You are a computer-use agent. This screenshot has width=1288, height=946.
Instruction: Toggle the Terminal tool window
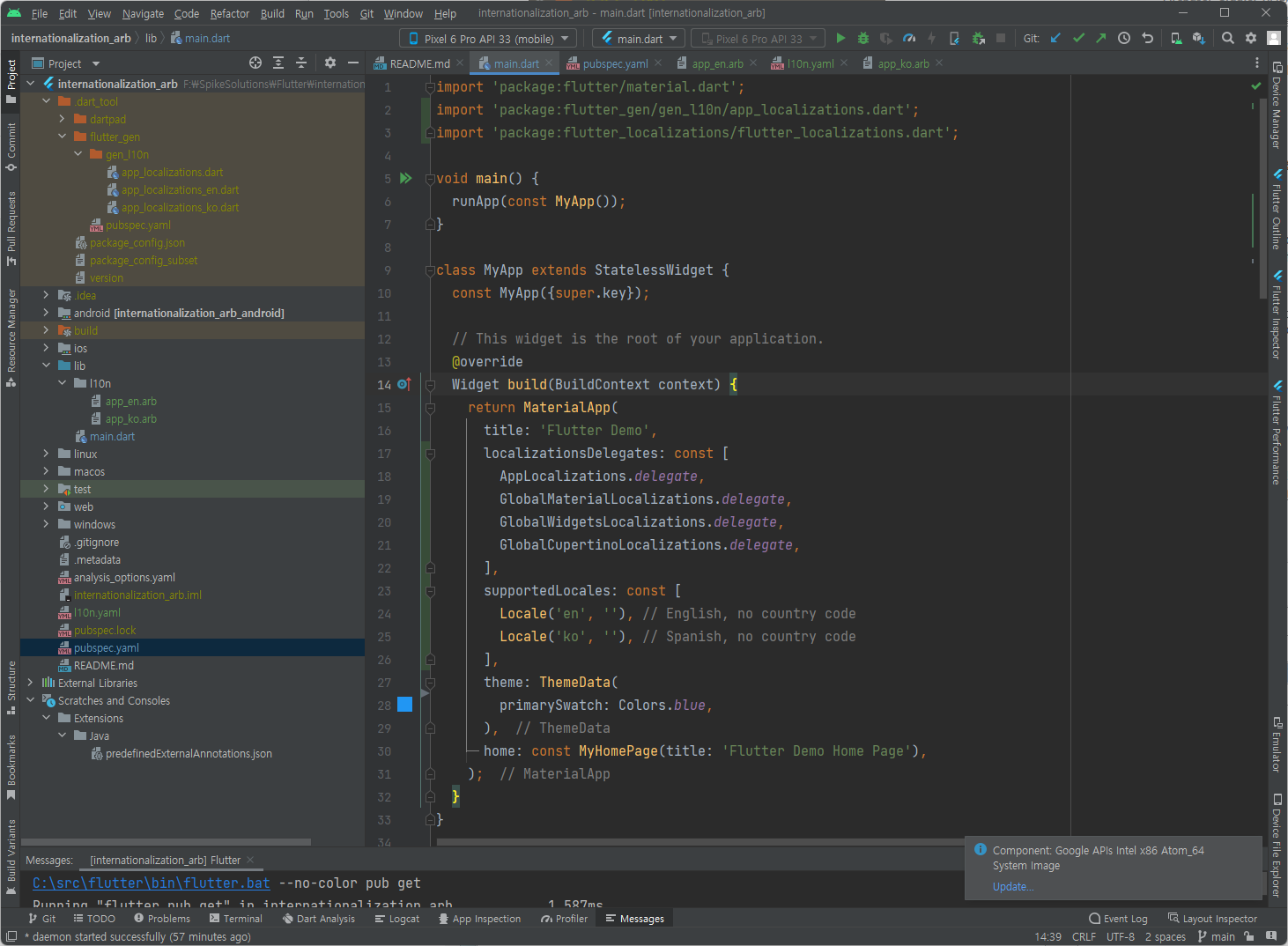(x=235, y=919)
